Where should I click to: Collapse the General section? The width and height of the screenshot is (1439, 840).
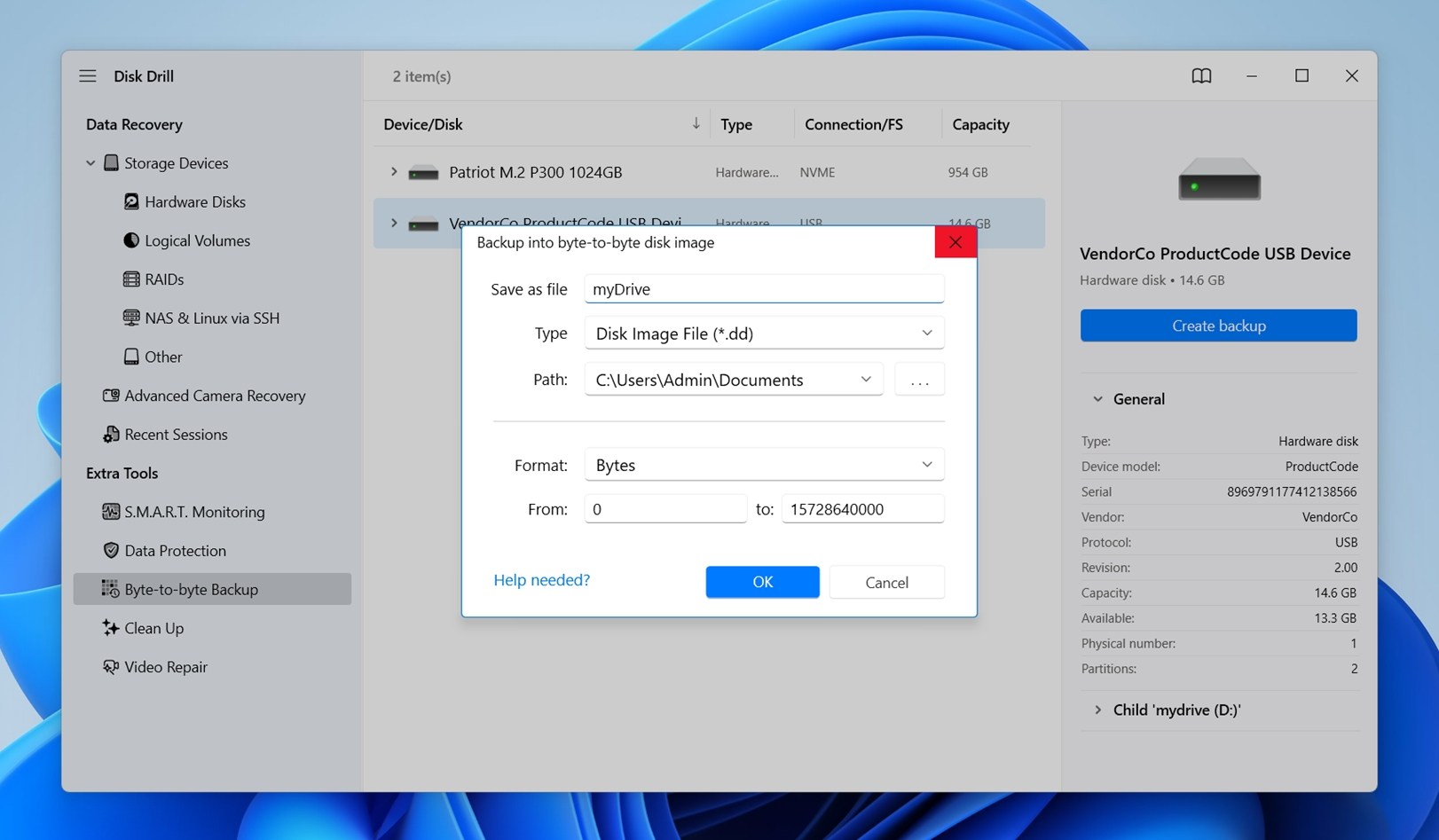click(x=1098, y=399)
